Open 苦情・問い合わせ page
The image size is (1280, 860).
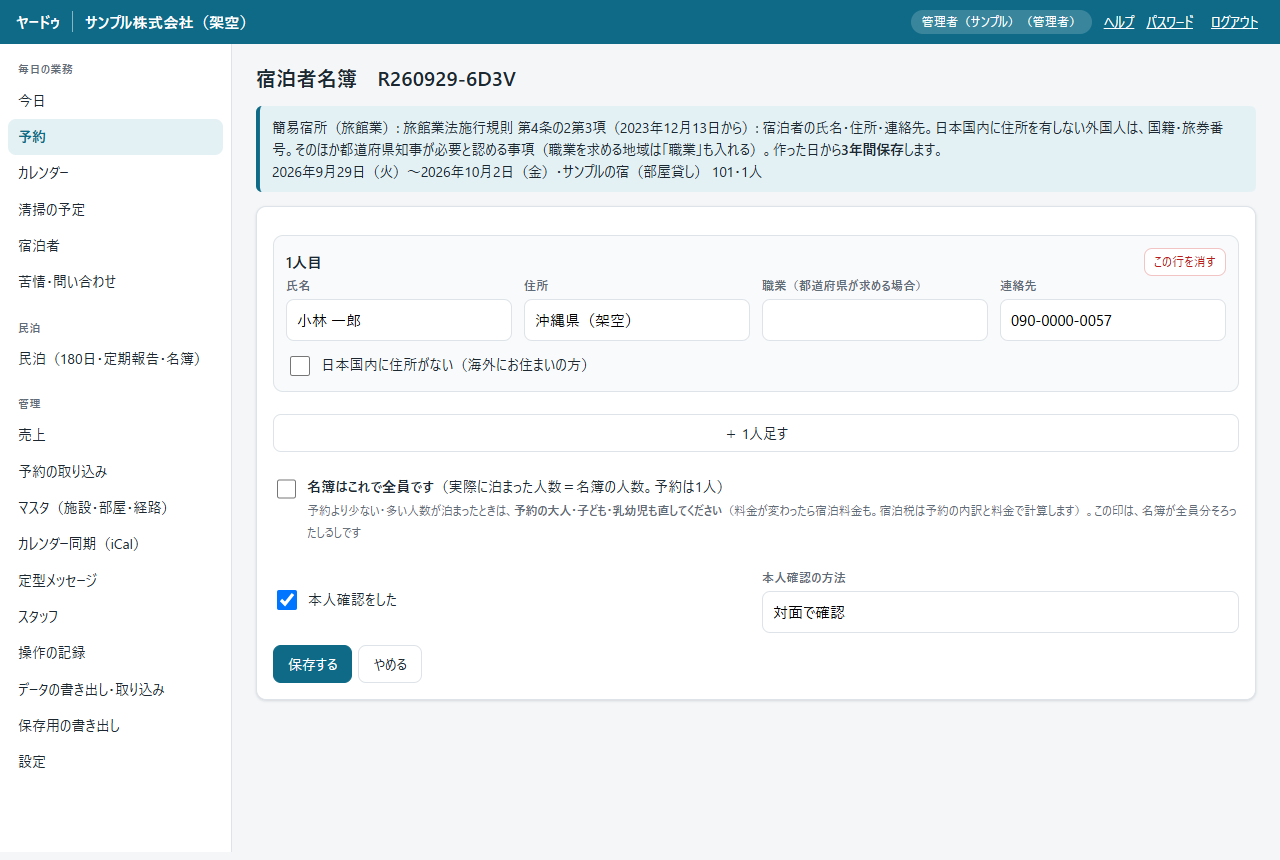[x=115, y=282]
